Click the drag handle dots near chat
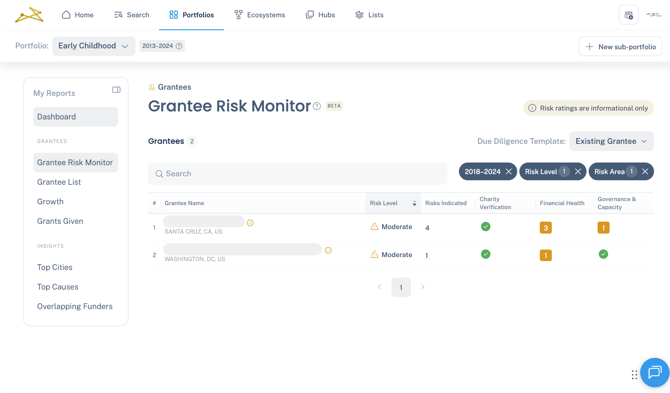 click(x=635, y=375)
